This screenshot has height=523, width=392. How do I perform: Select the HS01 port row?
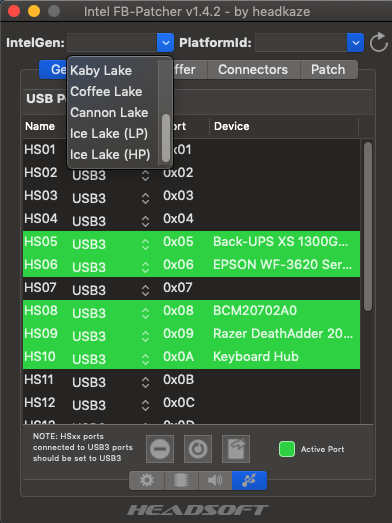tap(191, 150)
